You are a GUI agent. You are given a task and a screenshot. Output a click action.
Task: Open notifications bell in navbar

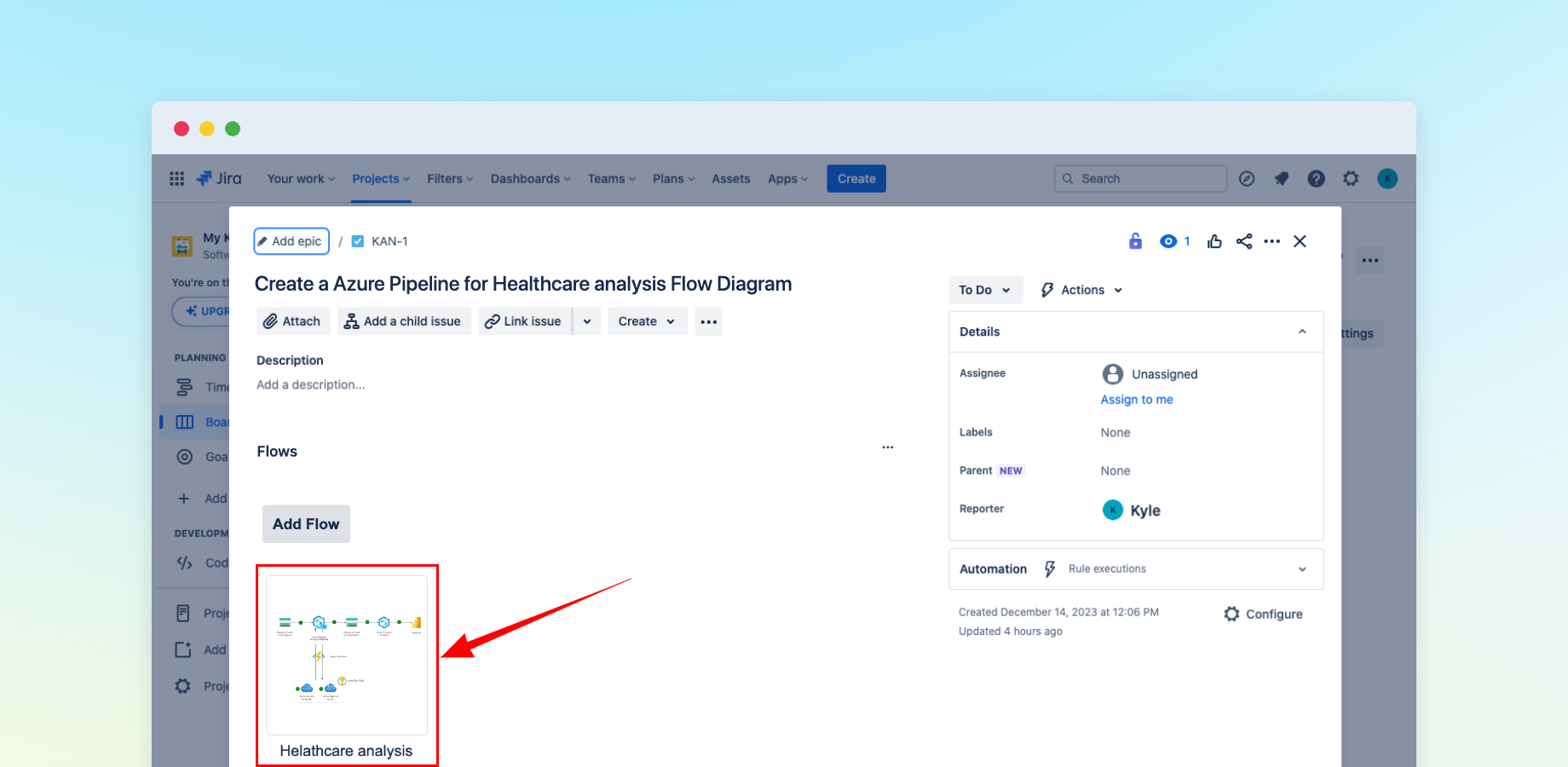point(1282,179)
